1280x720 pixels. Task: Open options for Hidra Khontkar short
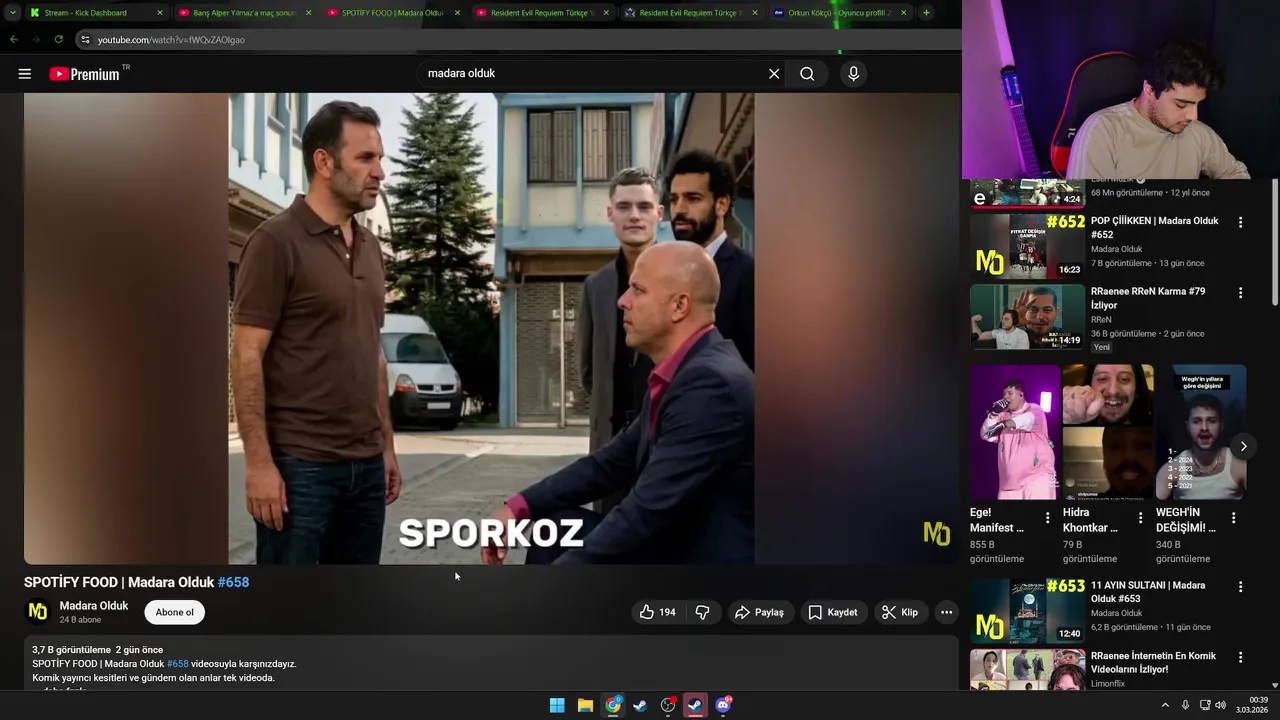point(1140,518)
